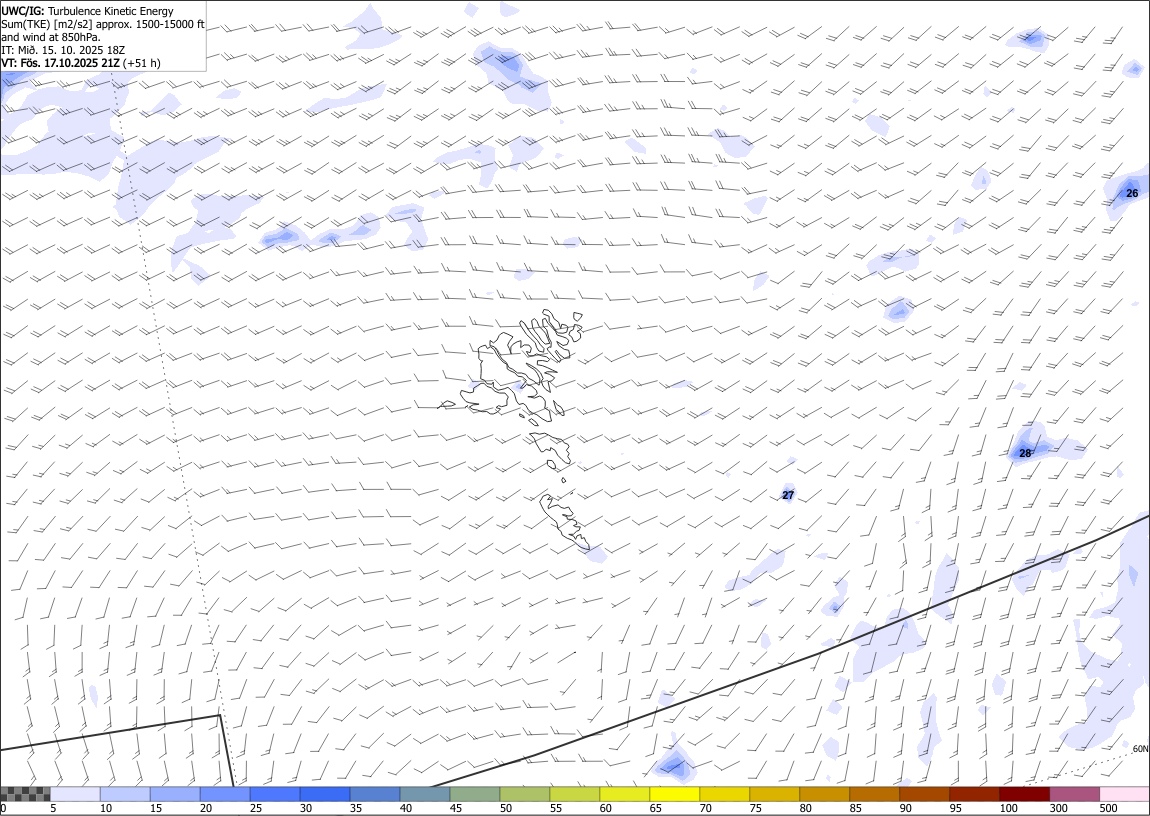Click the legend tick label 75
1150x816 pixels.
(x=755, y=809)
